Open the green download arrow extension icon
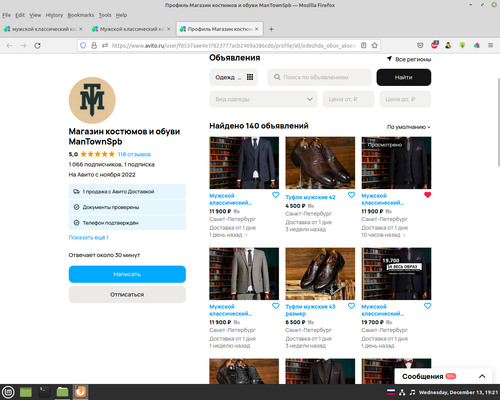This screenshot has height=400, width=500. point(462,45)
